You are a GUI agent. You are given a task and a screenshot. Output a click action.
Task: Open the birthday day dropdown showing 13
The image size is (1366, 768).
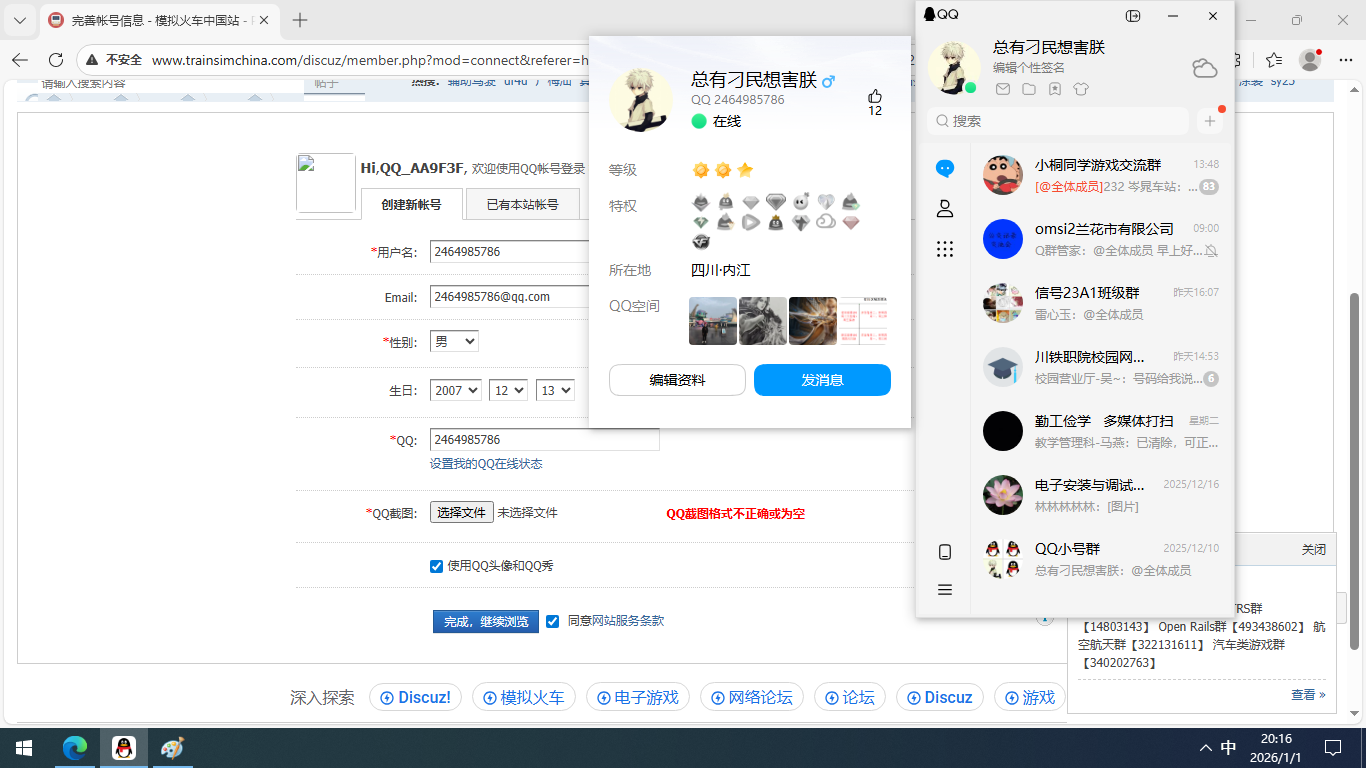[555, 391]
